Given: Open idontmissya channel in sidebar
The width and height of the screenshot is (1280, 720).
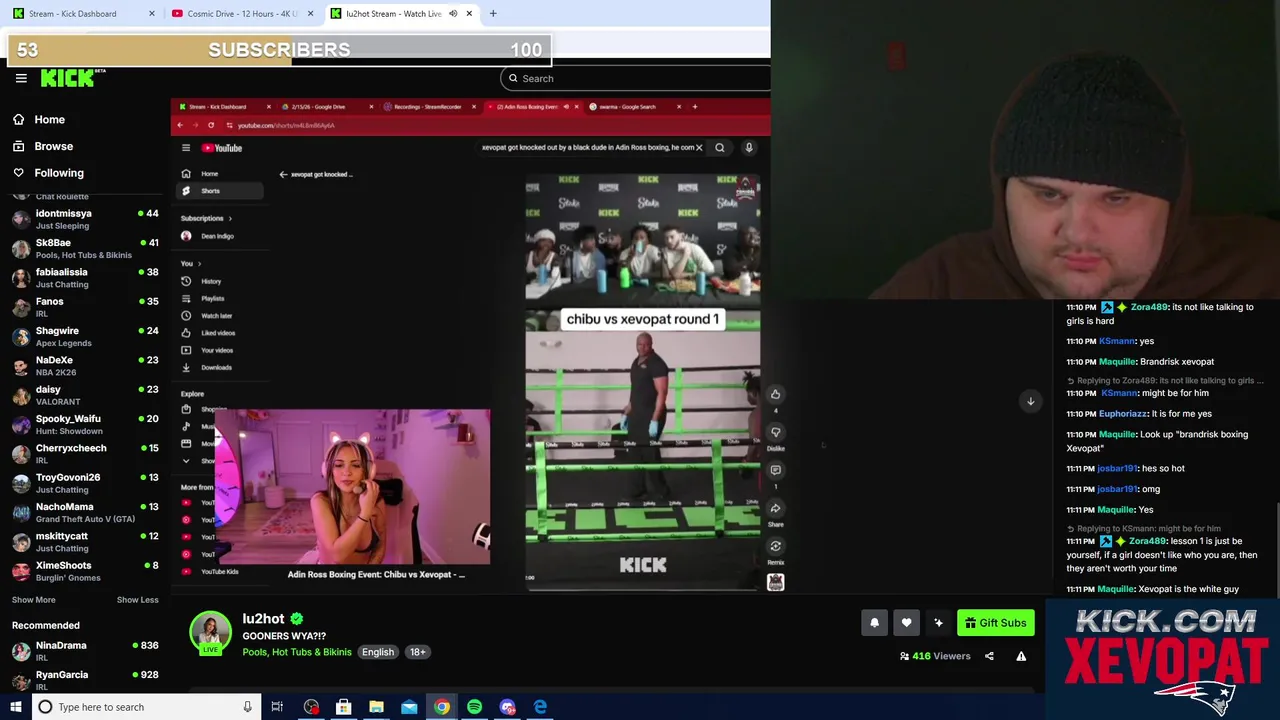Looking at the screenshot, I should tap(85, 219).
